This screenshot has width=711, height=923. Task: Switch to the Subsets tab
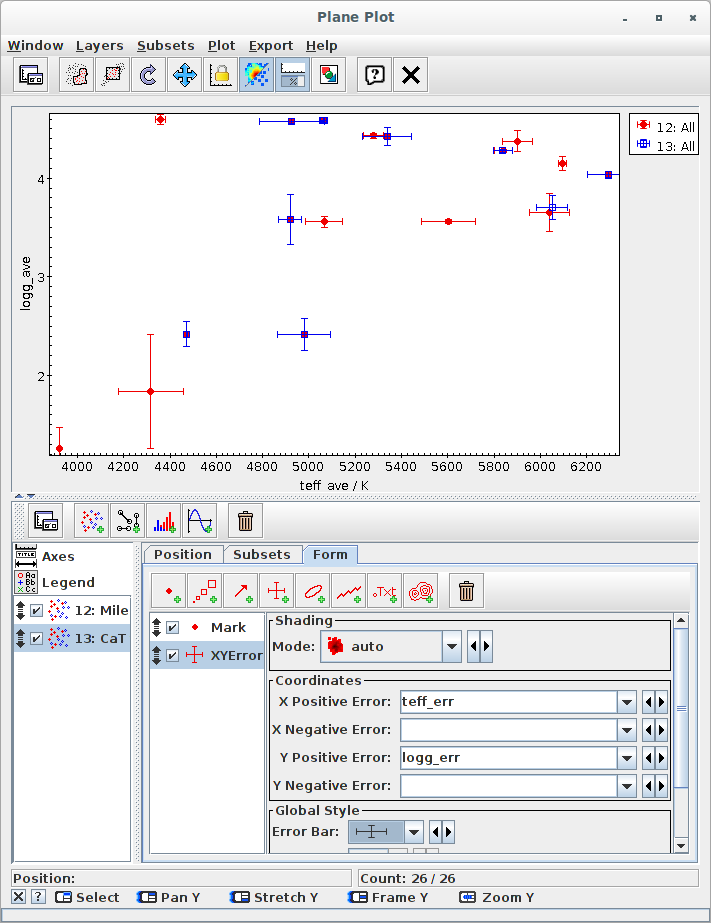[262, 555]
